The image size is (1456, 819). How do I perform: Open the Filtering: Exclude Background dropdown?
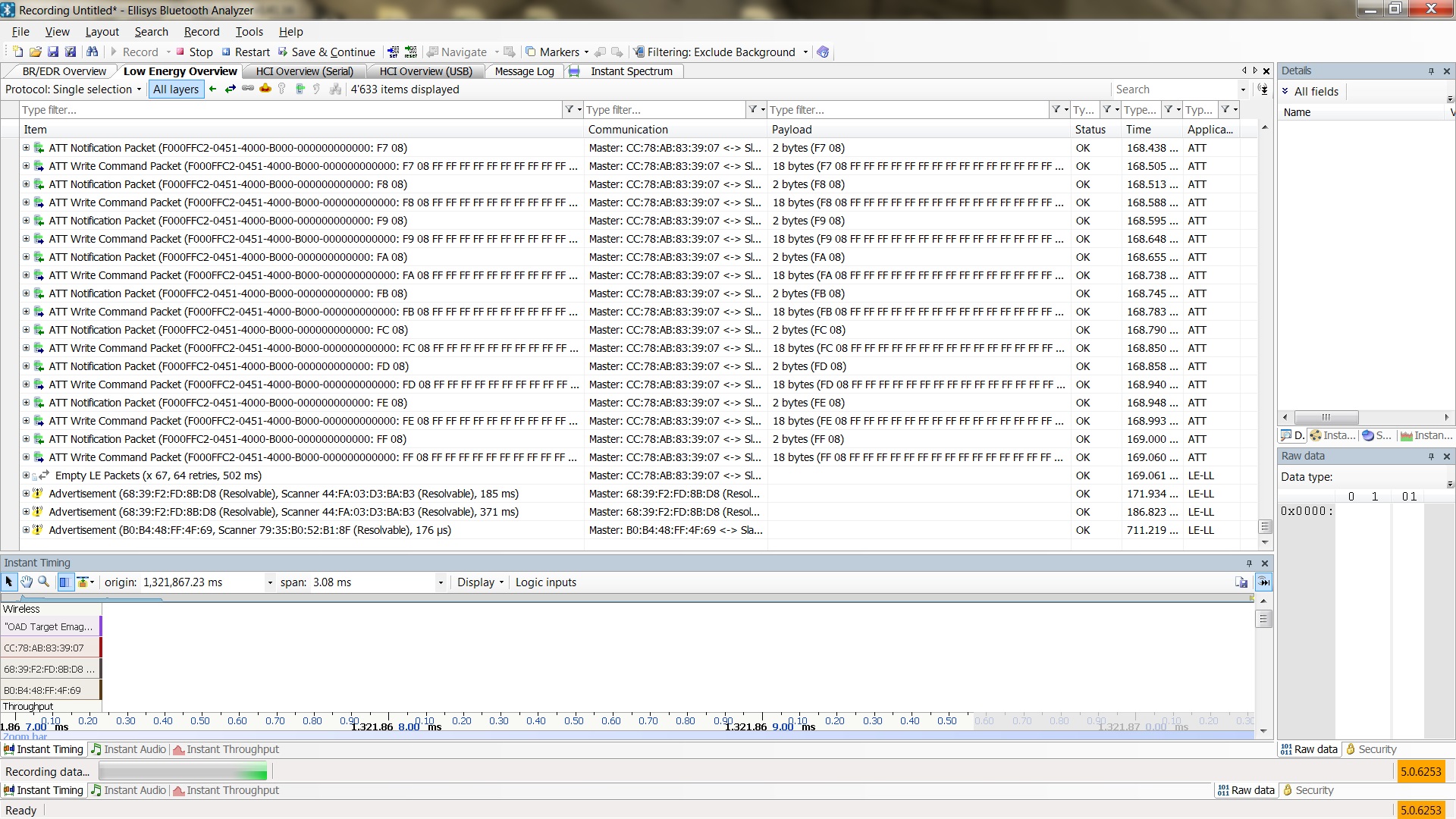pyautogui.click(x=721, y=52)
